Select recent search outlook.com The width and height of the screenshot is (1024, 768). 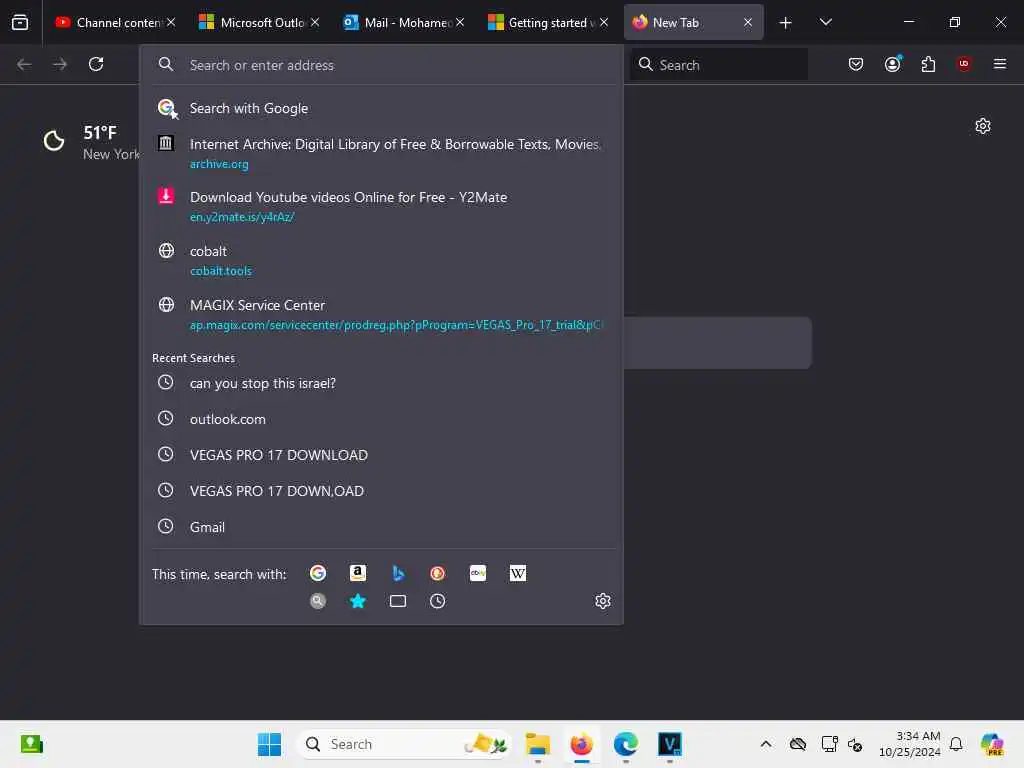pos(381,419)
